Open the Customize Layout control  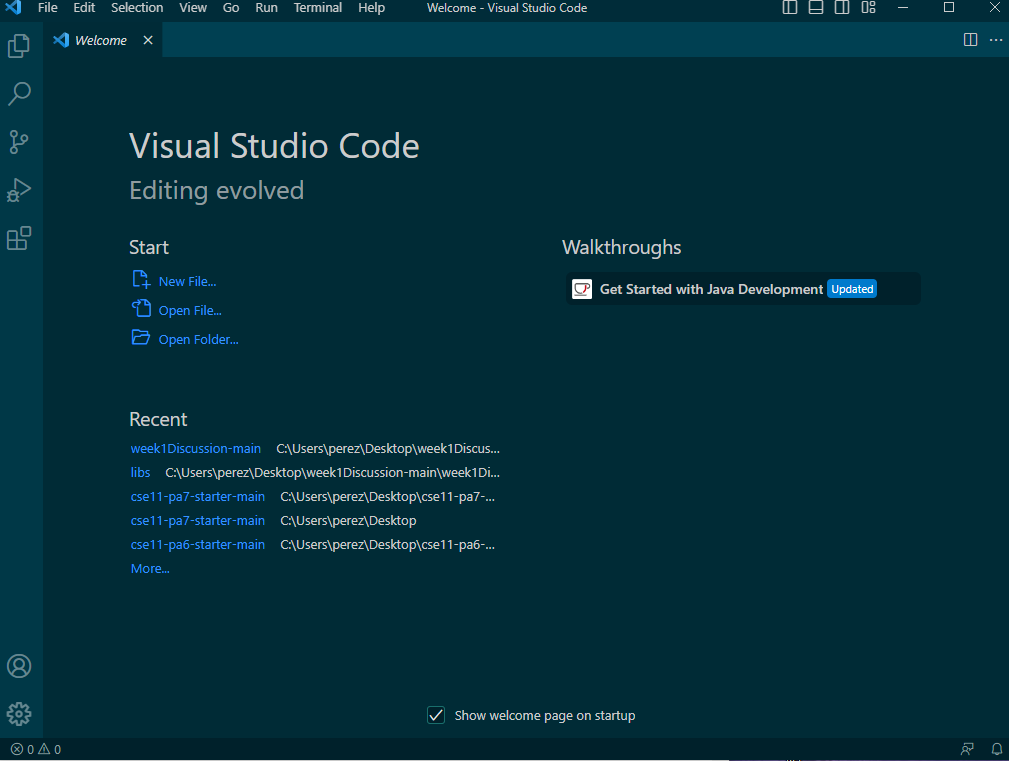click(868, 8)
